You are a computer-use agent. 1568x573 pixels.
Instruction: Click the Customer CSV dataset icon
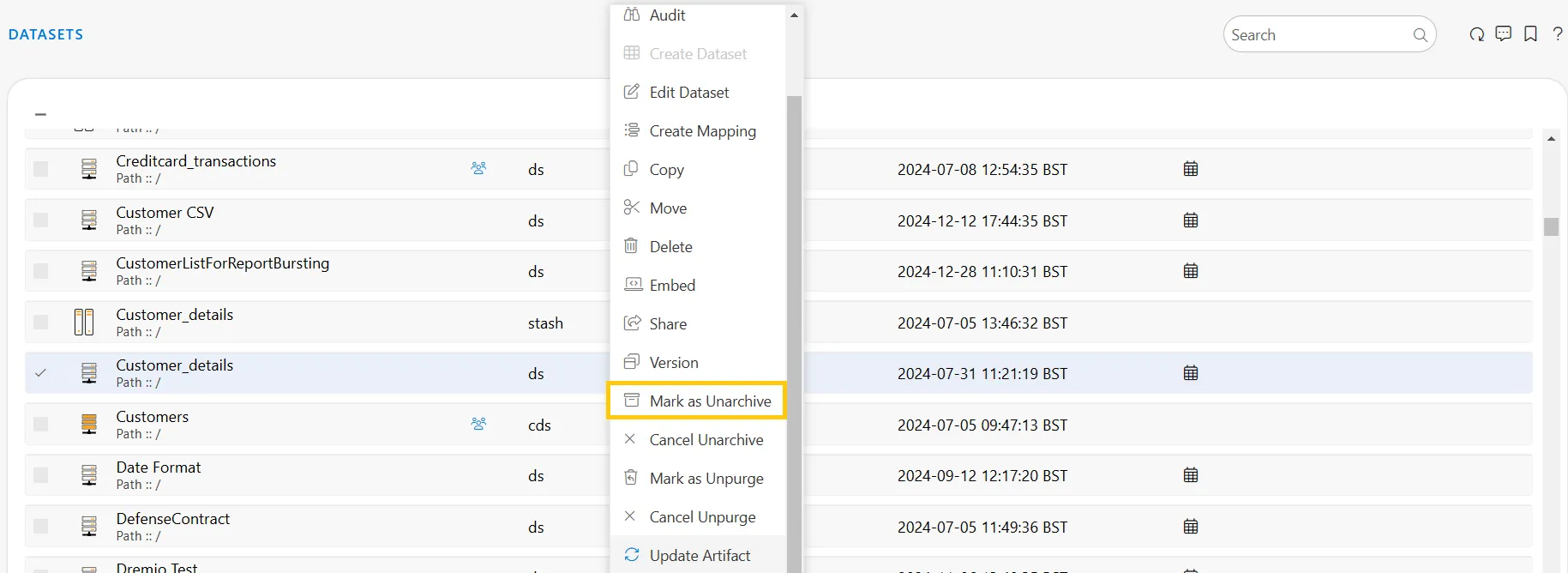click(x=89, y=220)
